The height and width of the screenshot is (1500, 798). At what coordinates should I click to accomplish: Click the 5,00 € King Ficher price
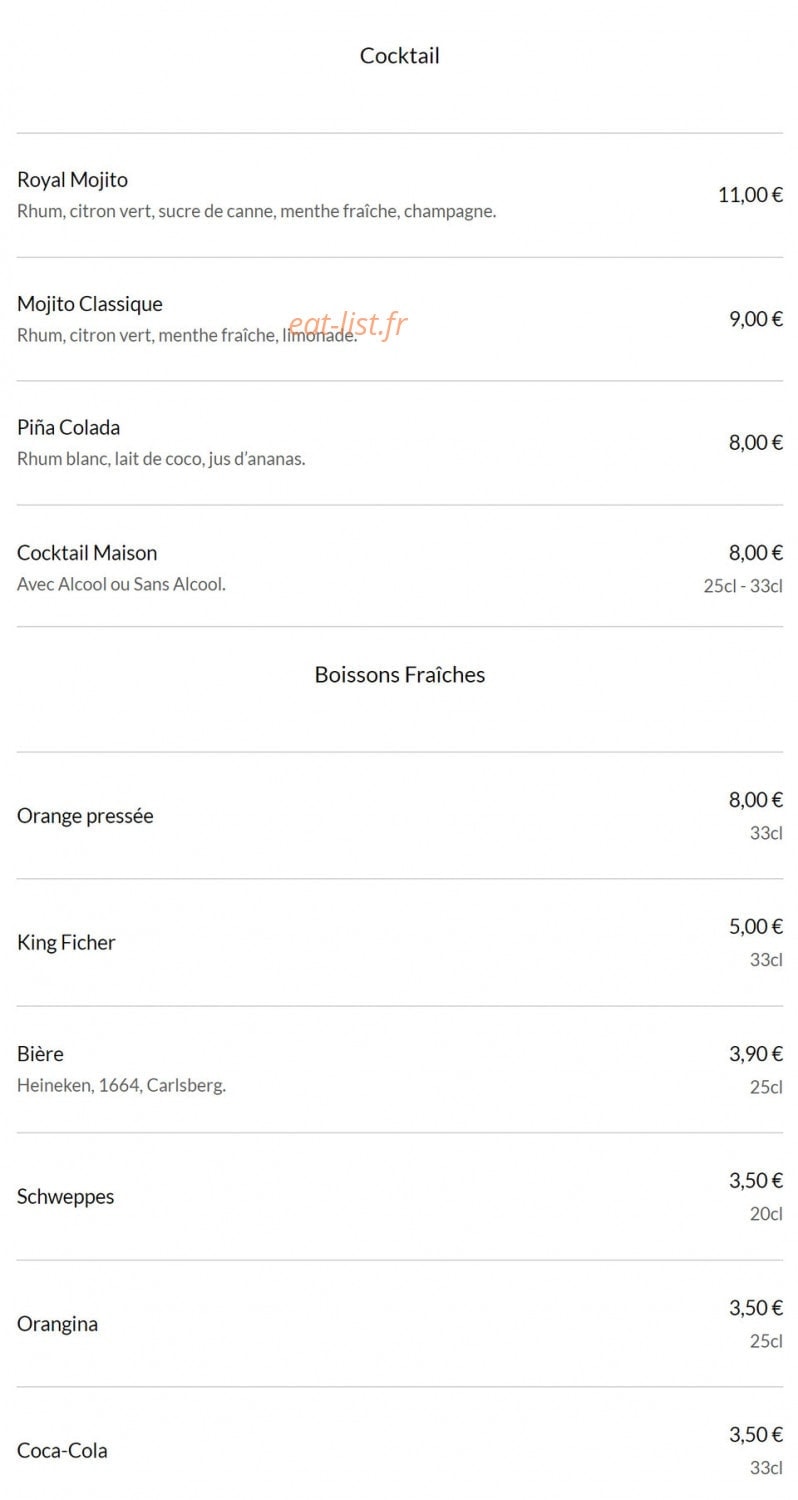(x=756, y=927)
